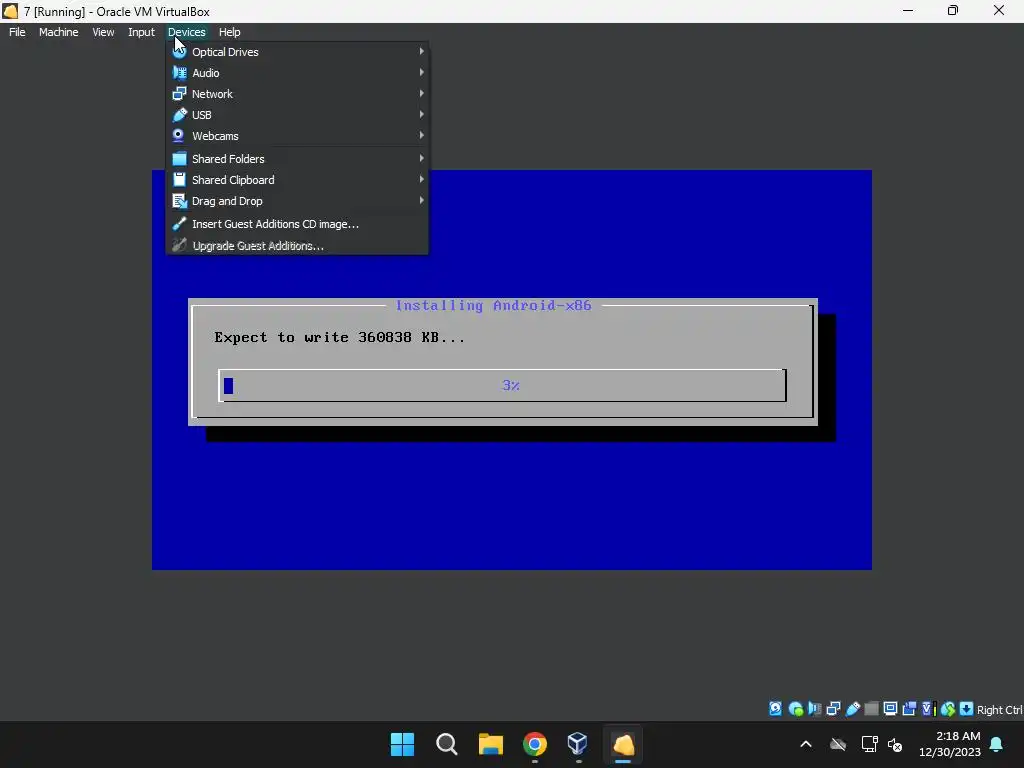Click the audio status bar icon
Viewport: 1024px width, 768px height.
click(814, 709)
